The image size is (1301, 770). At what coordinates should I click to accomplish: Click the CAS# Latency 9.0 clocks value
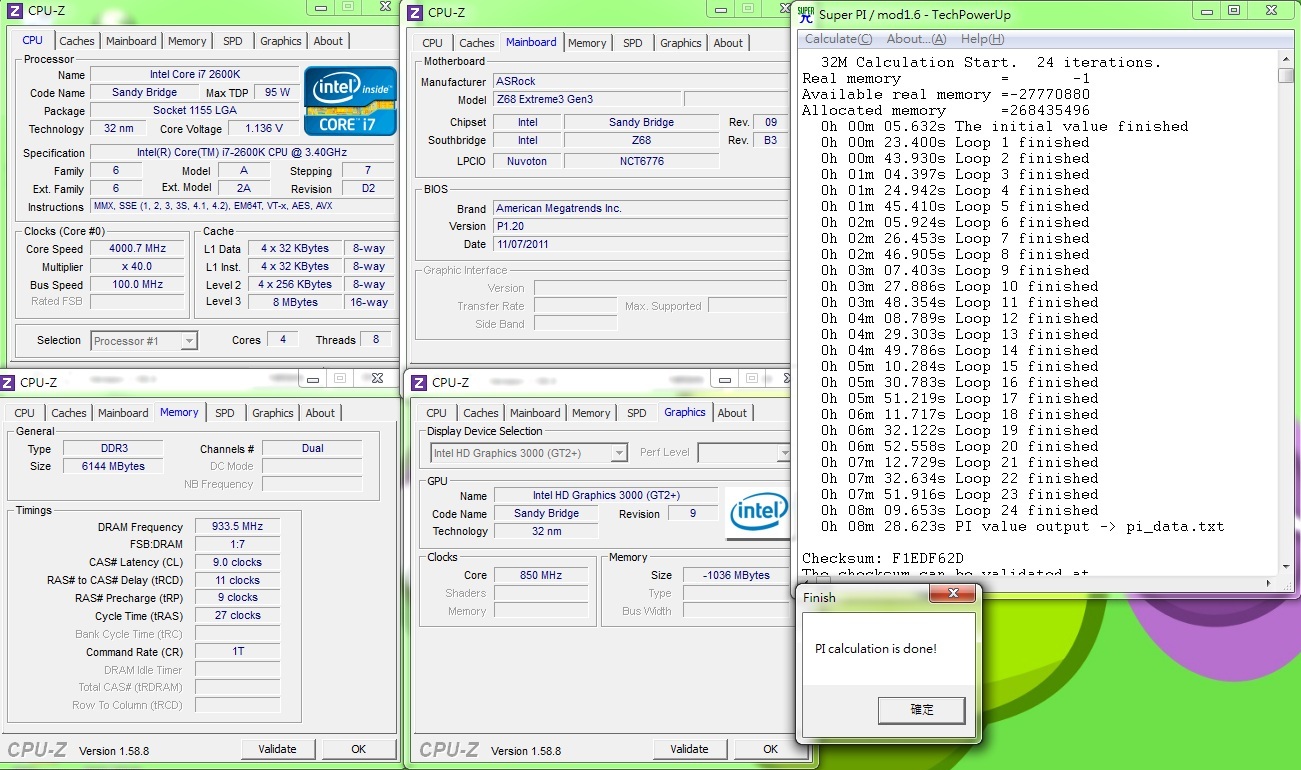click(237, 562)
